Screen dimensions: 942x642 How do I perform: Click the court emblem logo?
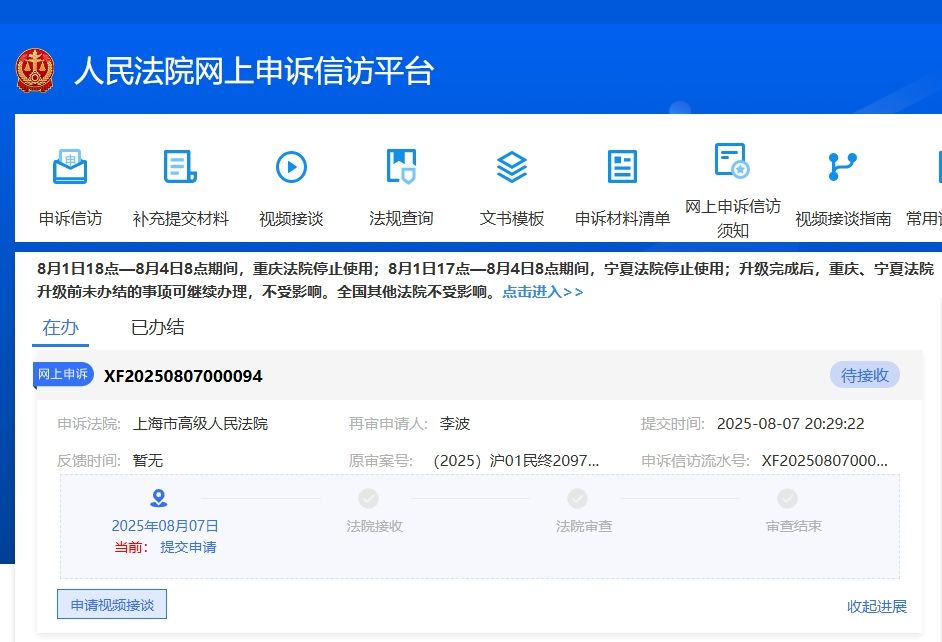(x=36, y=71)
